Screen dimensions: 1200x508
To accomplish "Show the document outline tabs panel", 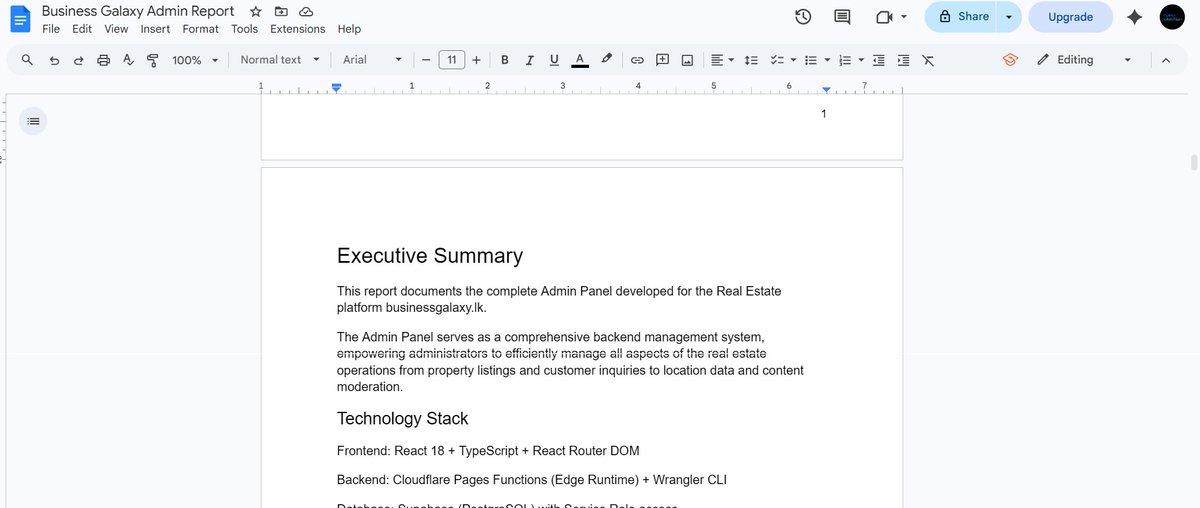I will 33,121.
